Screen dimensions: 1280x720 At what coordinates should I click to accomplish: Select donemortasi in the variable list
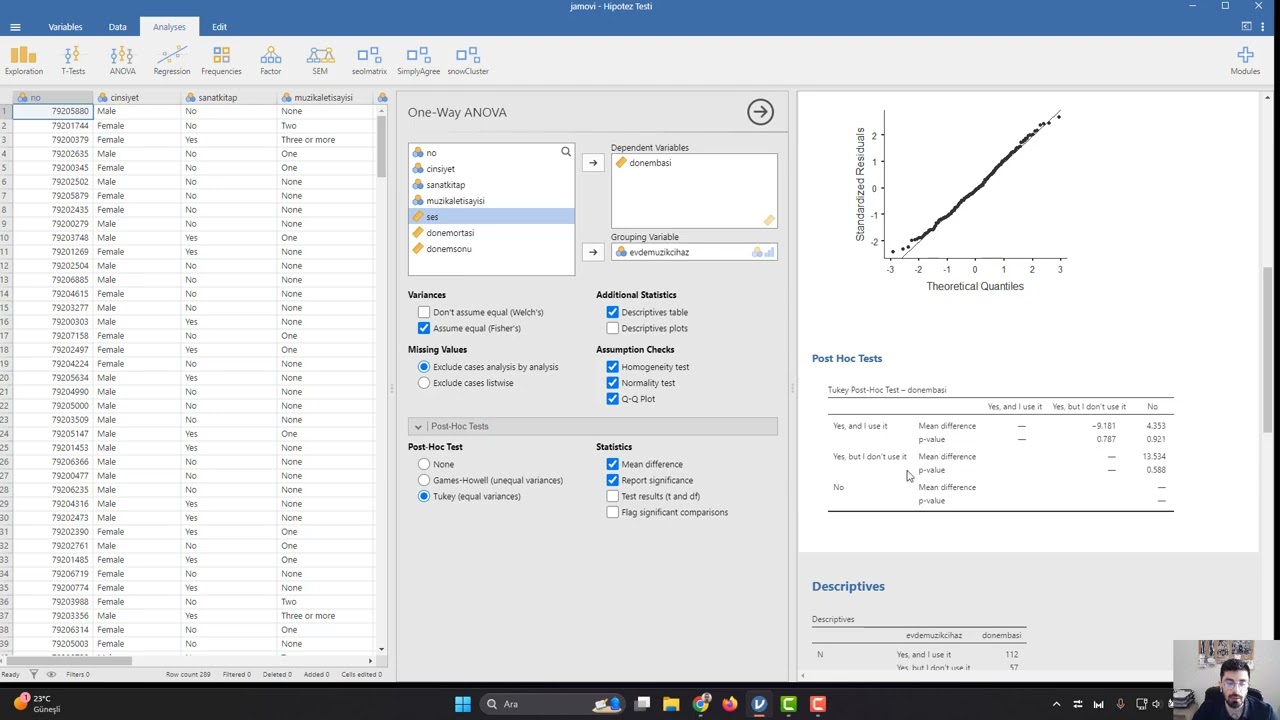coord(491,233)
